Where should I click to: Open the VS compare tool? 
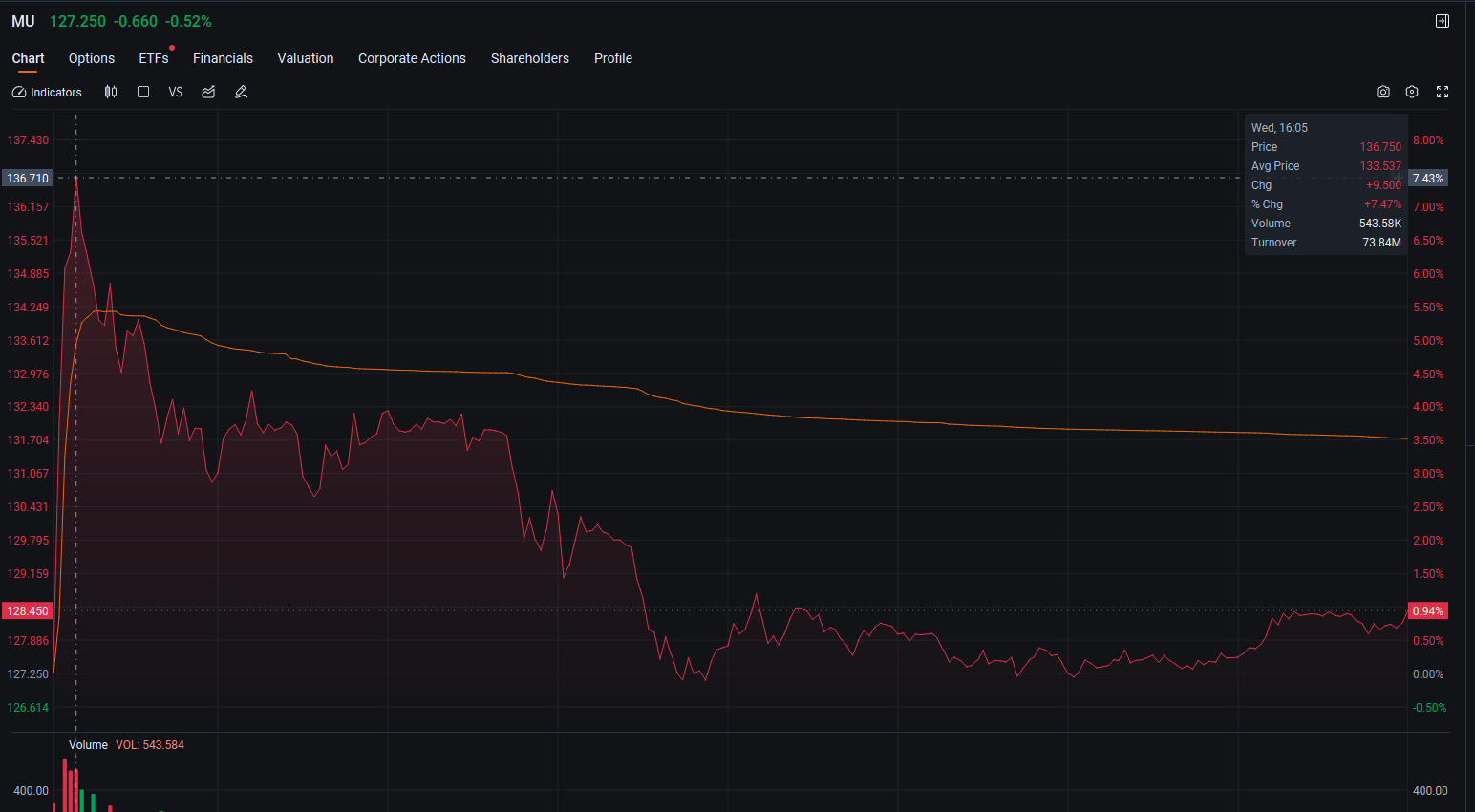[x=176, y=92]
